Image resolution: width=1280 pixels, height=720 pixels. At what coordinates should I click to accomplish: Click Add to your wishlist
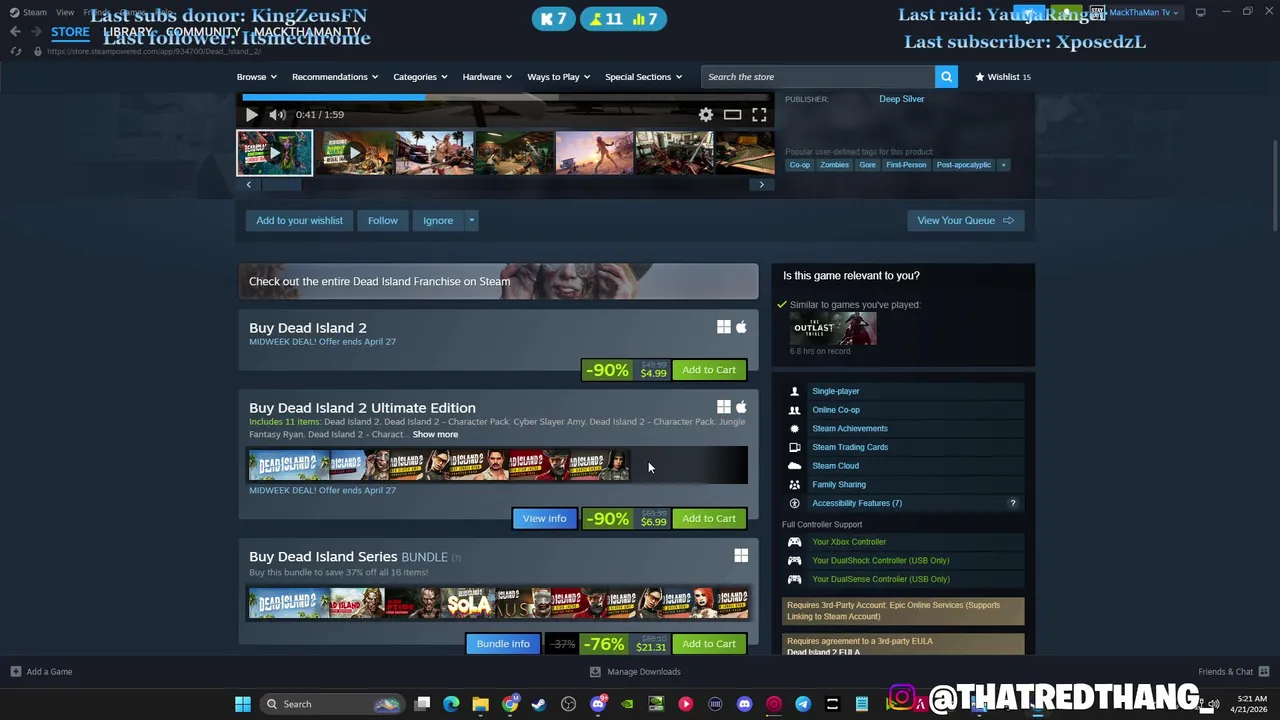299,221
